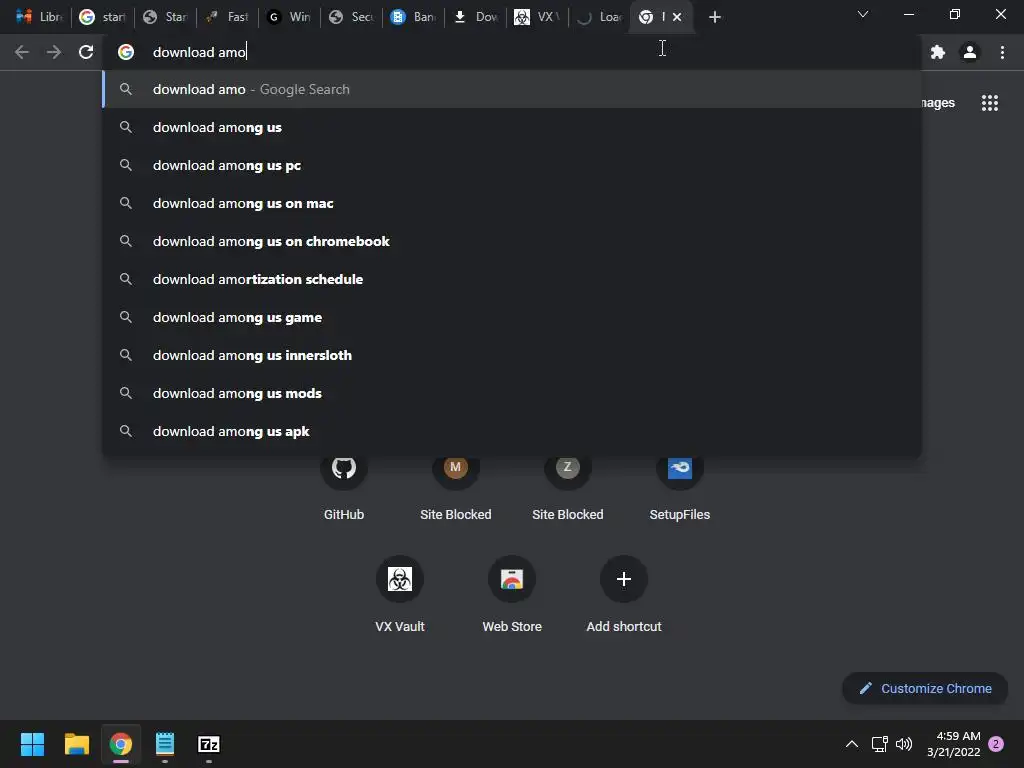
Task: Switch to the 'start' Google tab
Action: (x=102, y=17)
